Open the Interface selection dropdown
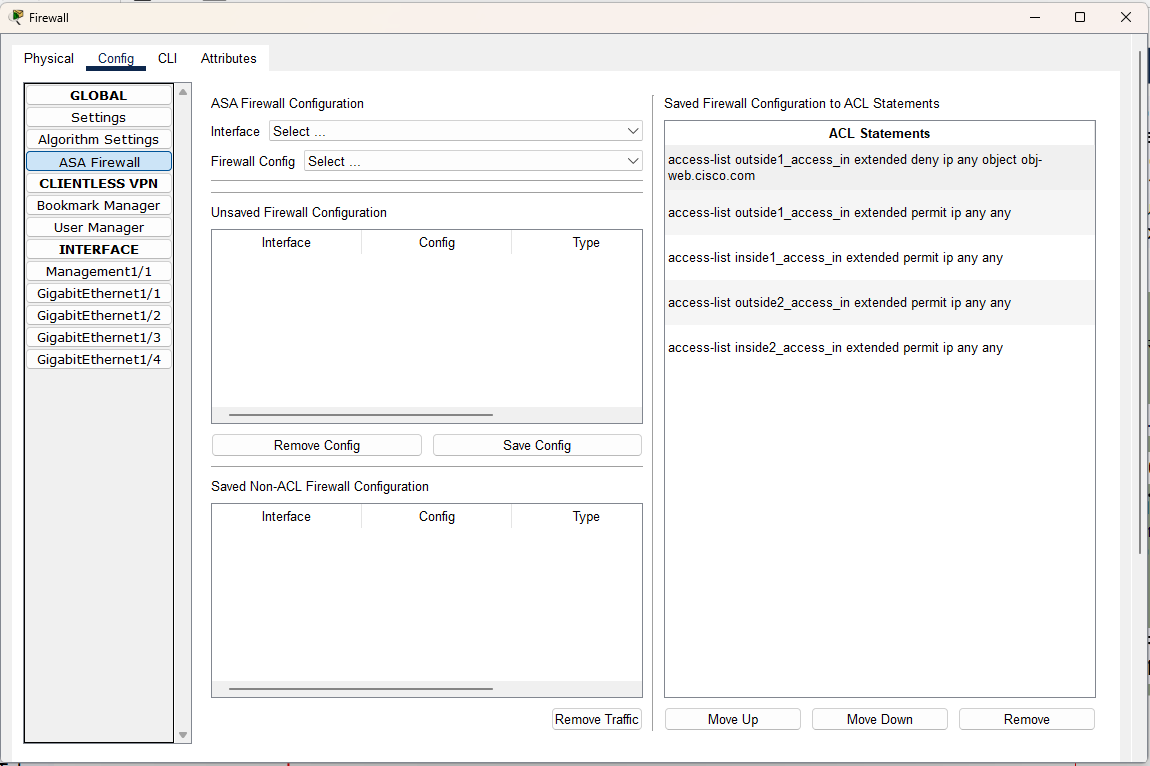1150x766 pixels. coord(455,131)
